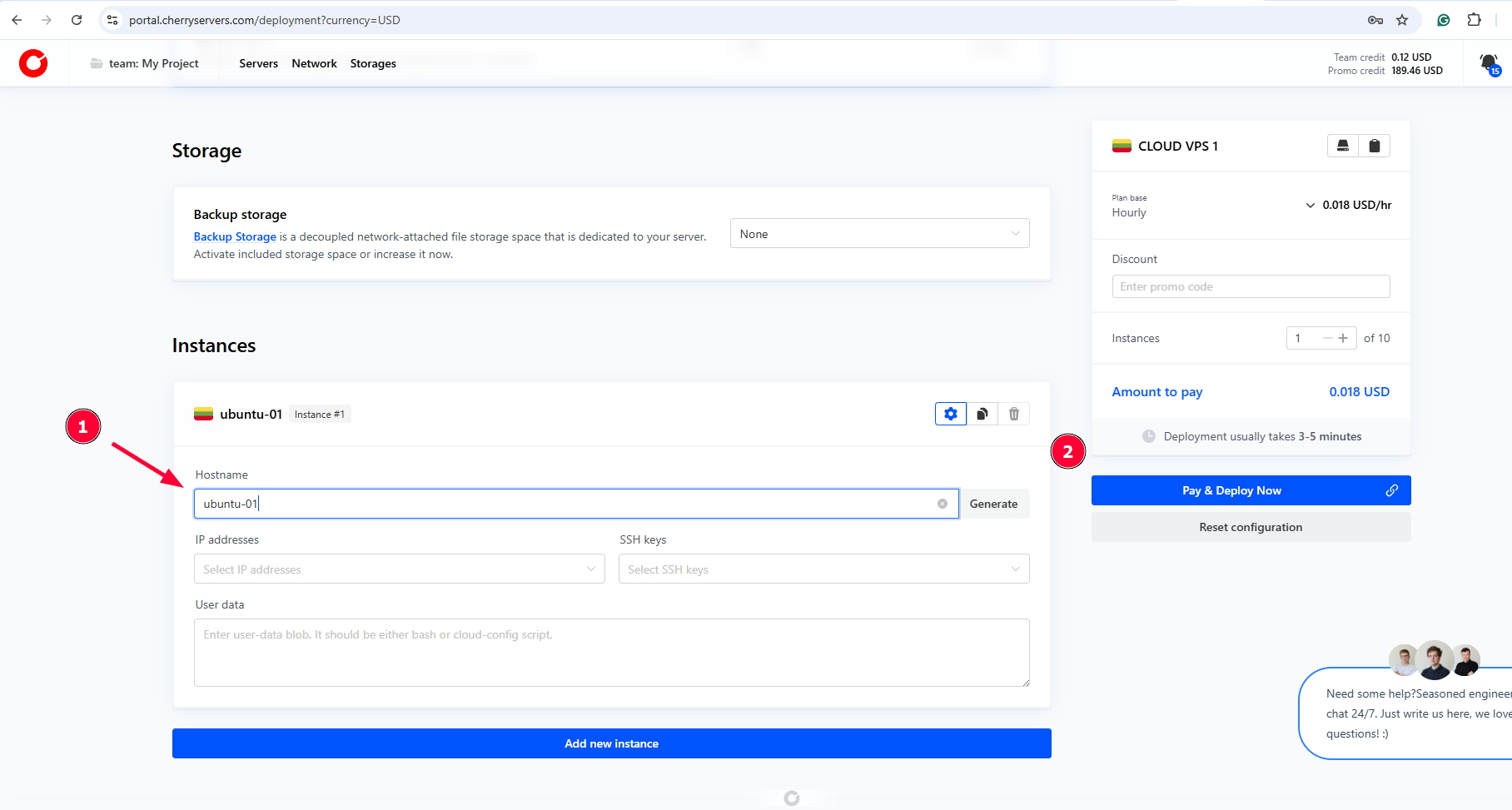Click the instance settings gear icon

coord(950,414)
